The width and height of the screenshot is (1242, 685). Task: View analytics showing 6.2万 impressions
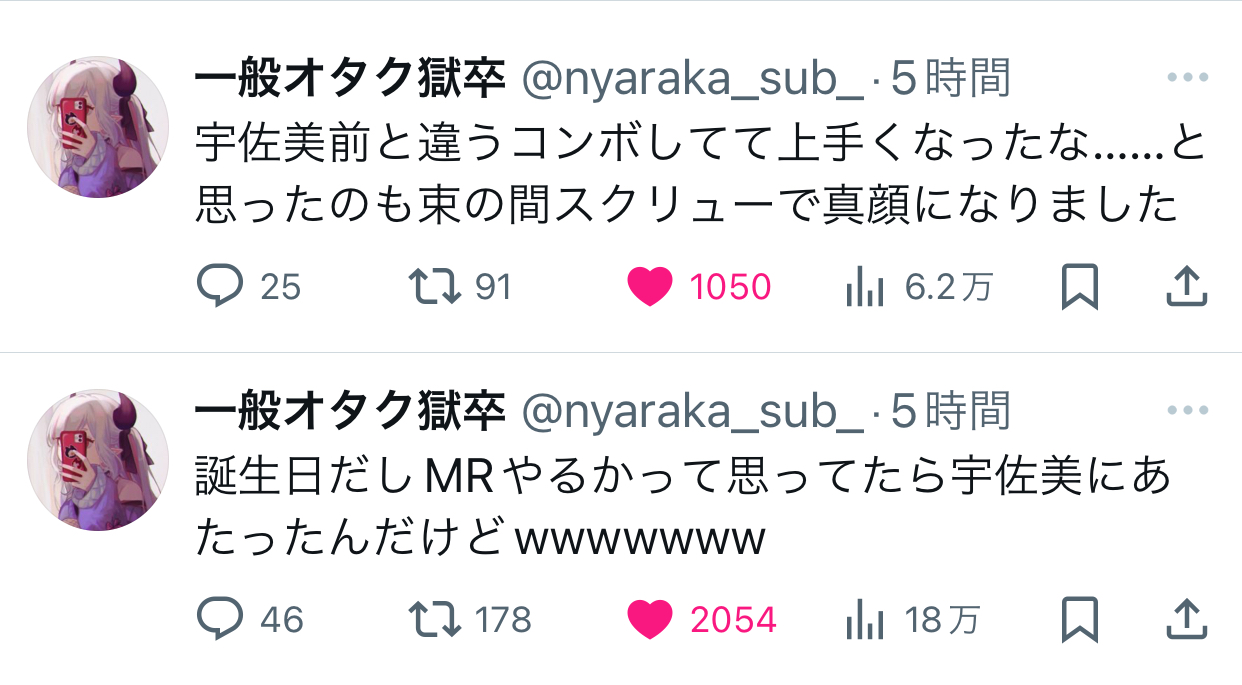[x=865, y=288]
